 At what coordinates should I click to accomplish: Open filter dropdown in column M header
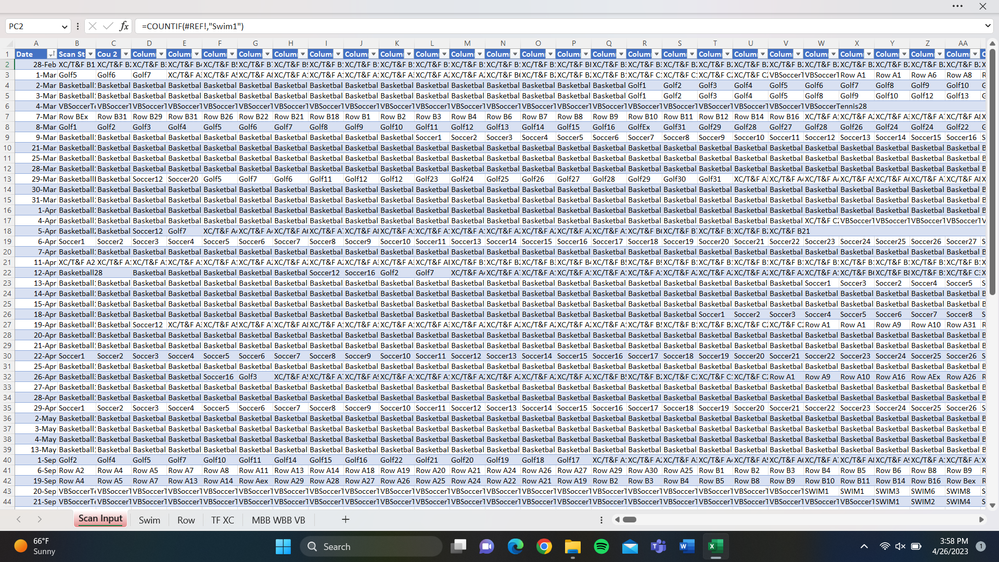pyautogui.click(x=479, y=54)
